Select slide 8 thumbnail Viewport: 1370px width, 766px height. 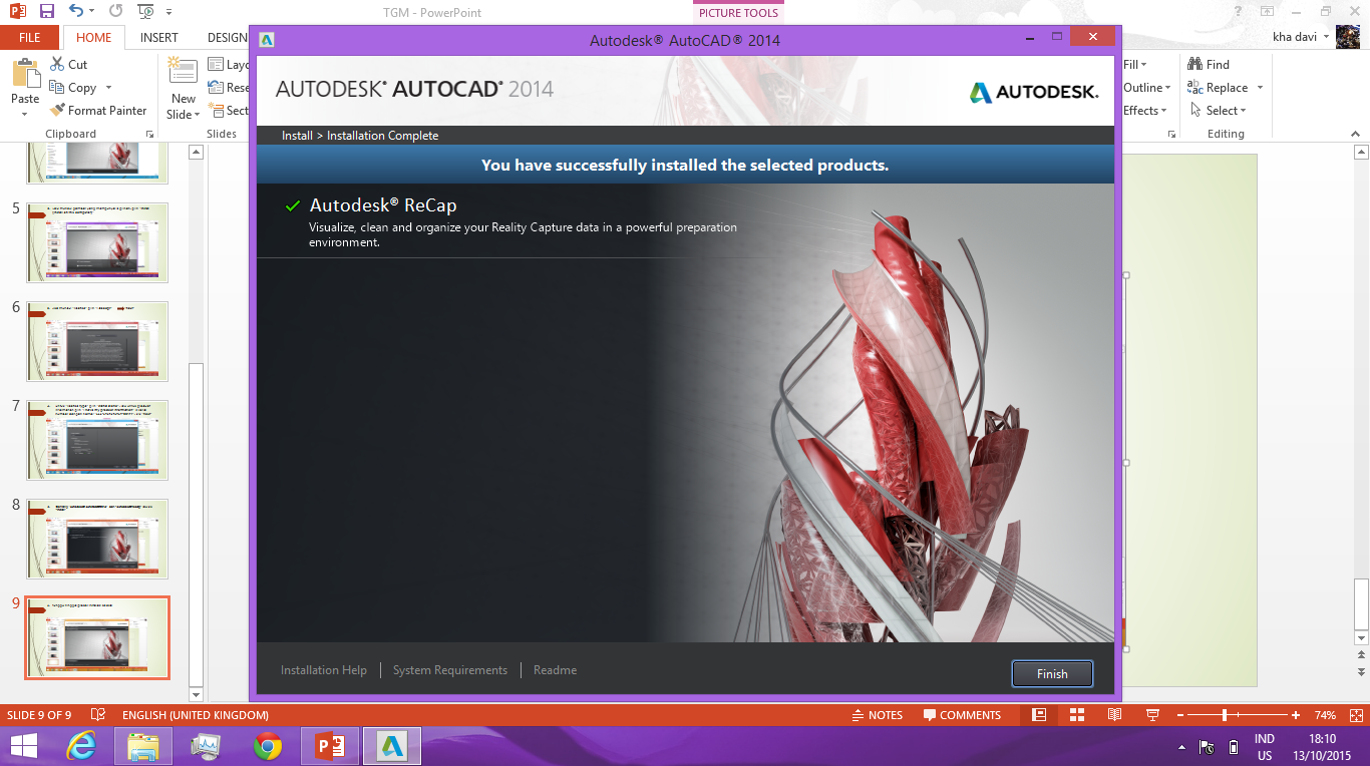click(x=97, y=539)
